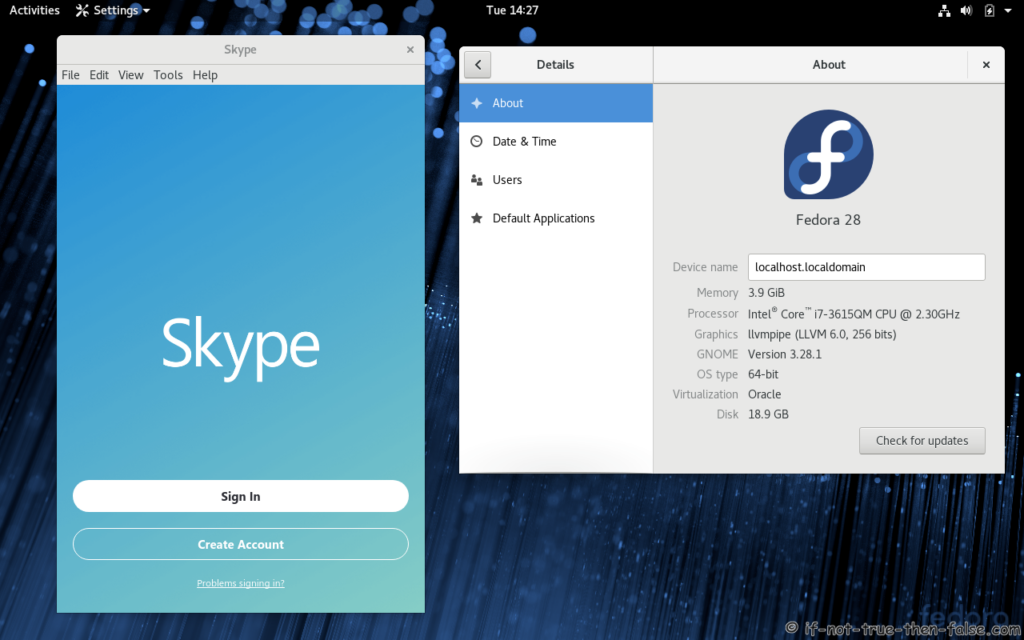
Task: Click the Settings wrench icon in top bar
Action: (x=82, y=10)
